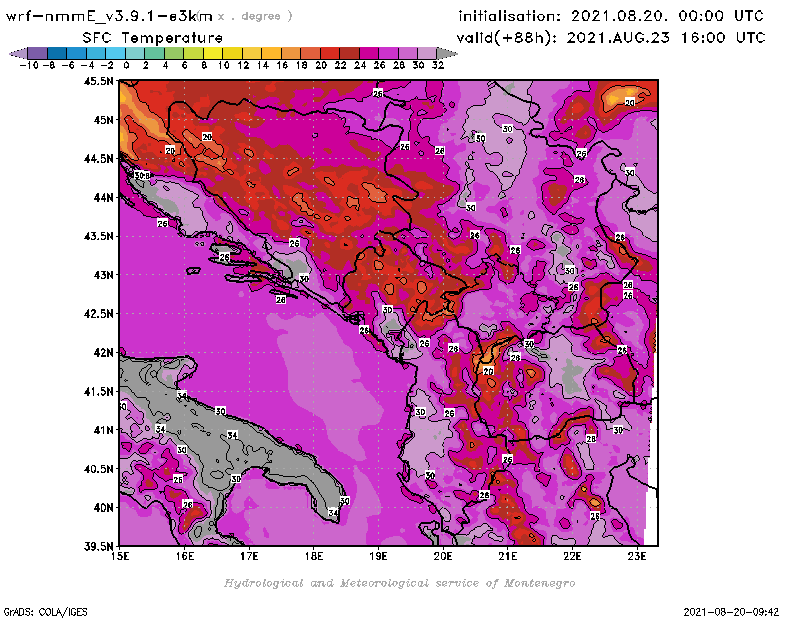Click the sea-green 2 to 4 swatch
This screenshot has width=800, height=618.
(155, 53)
